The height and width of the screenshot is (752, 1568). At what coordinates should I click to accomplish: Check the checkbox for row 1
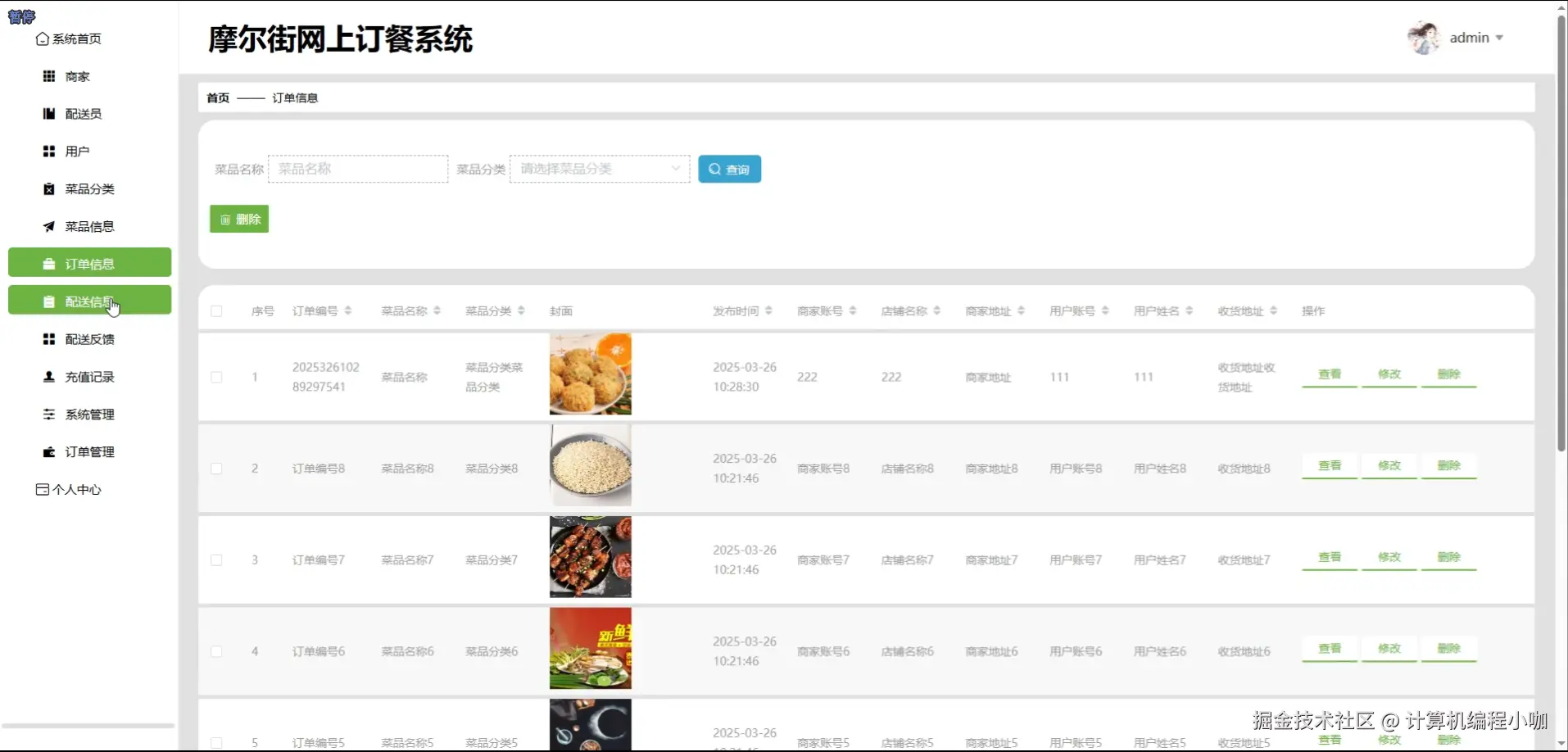(216, 377)
